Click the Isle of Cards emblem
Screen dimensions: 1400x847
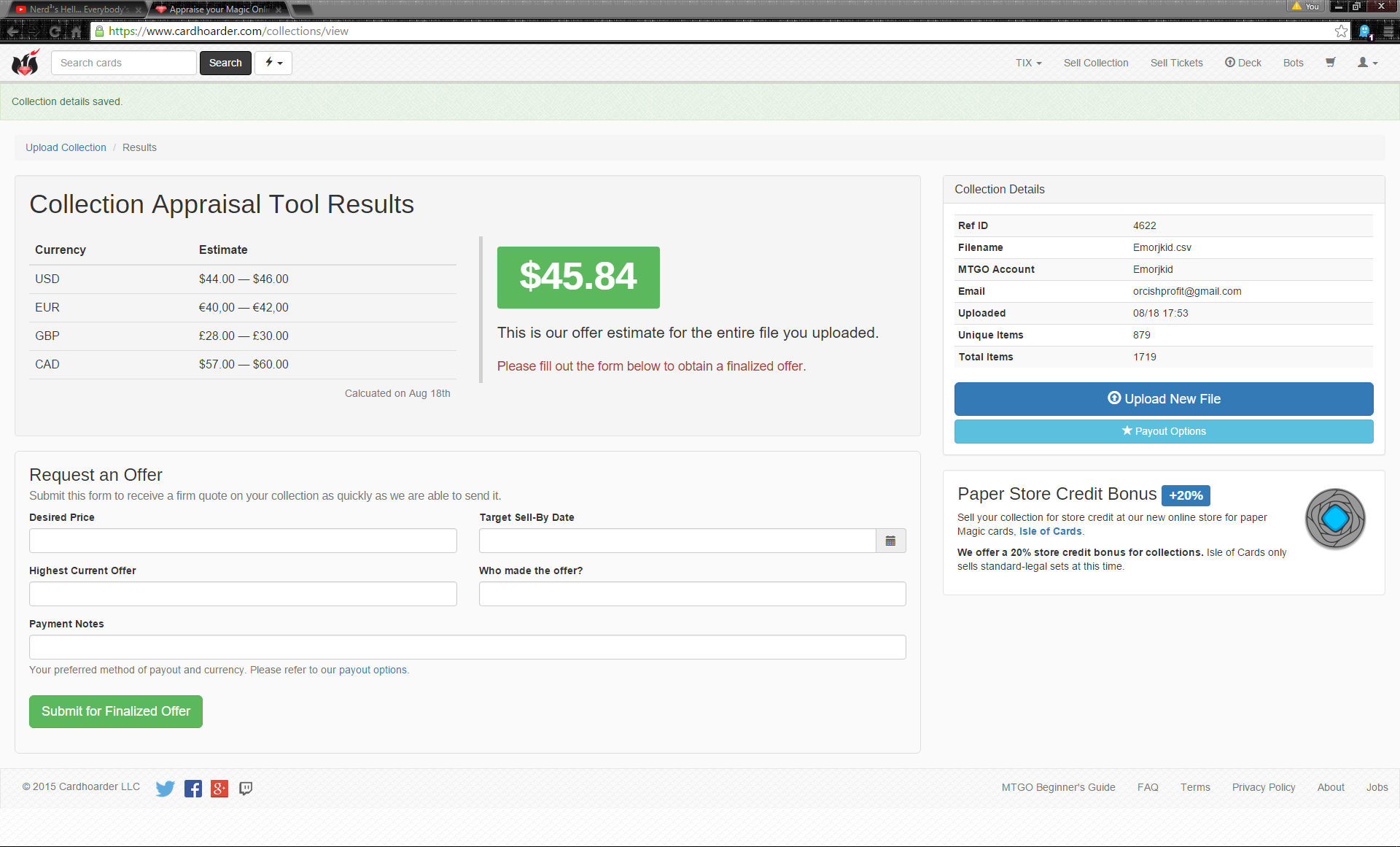[x=1334, y=519]
